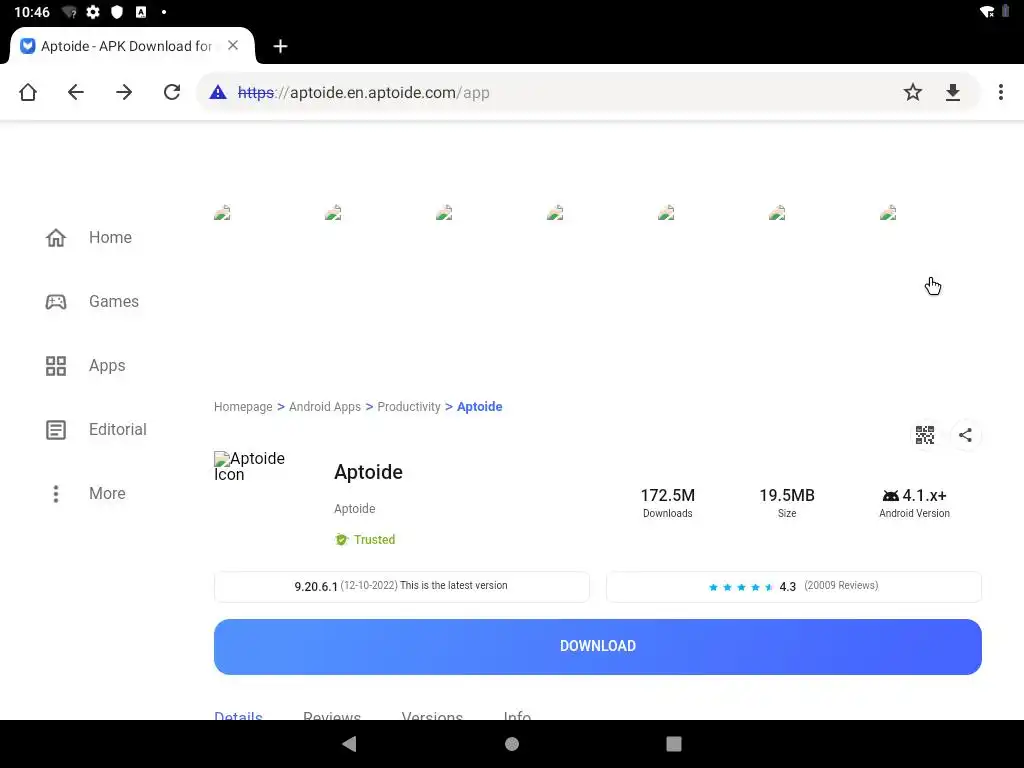Click the Aptoide developer name under title

pyautogui.click(x=355, y=508)
